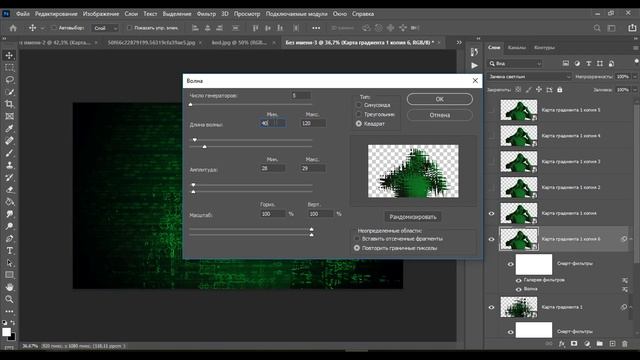Select the Triangle wave type radio
The image size is (640, 360).
(359, 114)
